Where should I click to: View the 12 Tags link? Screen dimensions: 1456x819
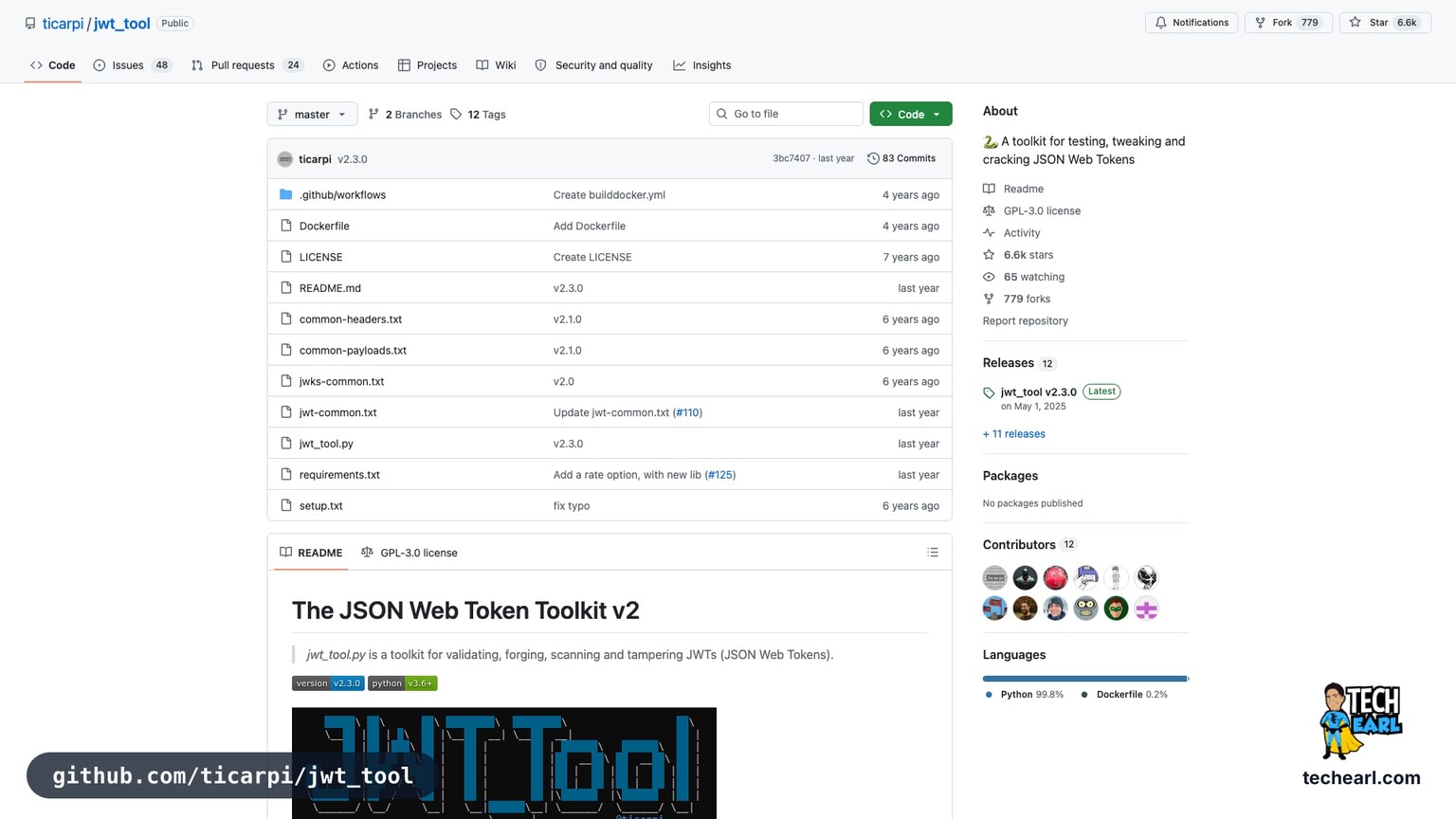click(478, 115)
